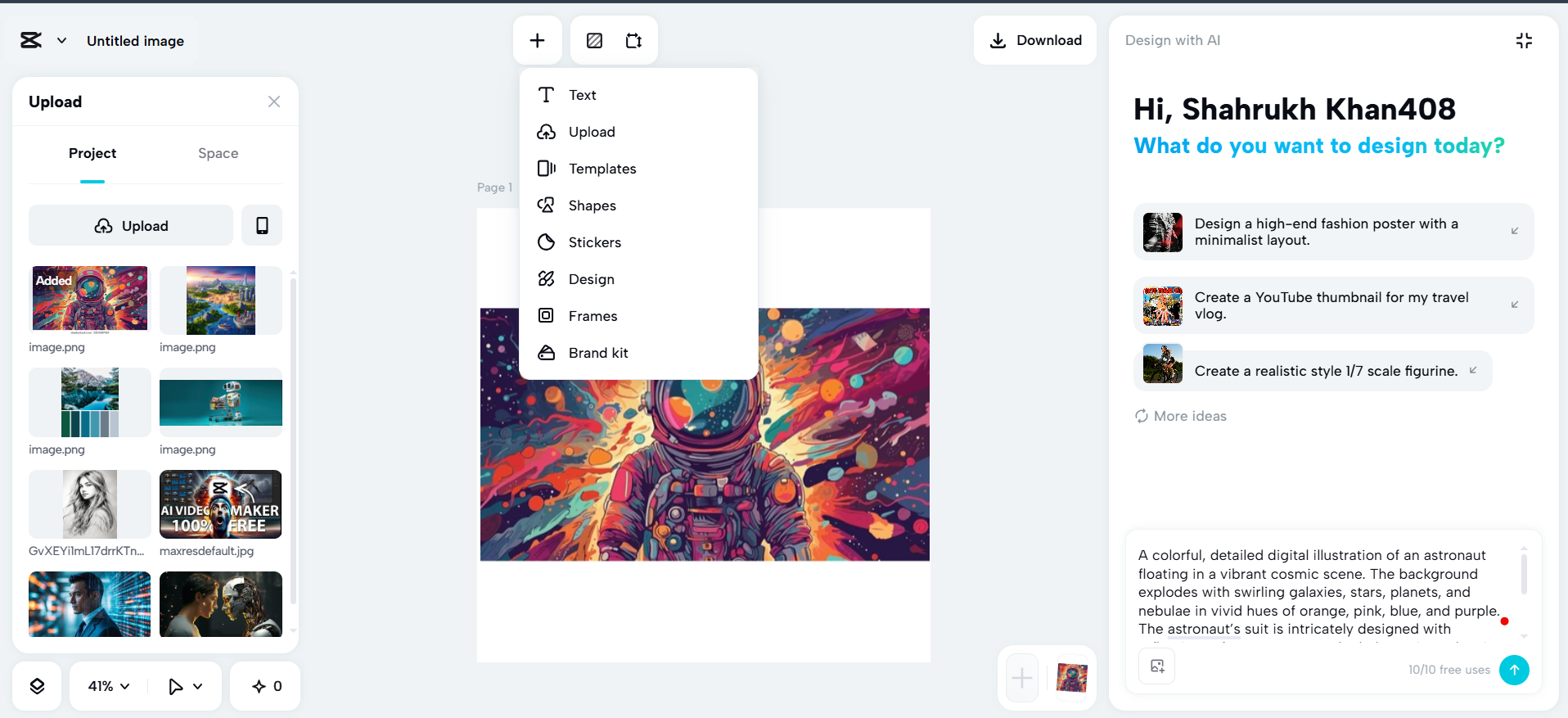Collapse the Design with AI panel
This screenshot has width=1568, height=718.
pyautogui.click(x=1523, y=40)
